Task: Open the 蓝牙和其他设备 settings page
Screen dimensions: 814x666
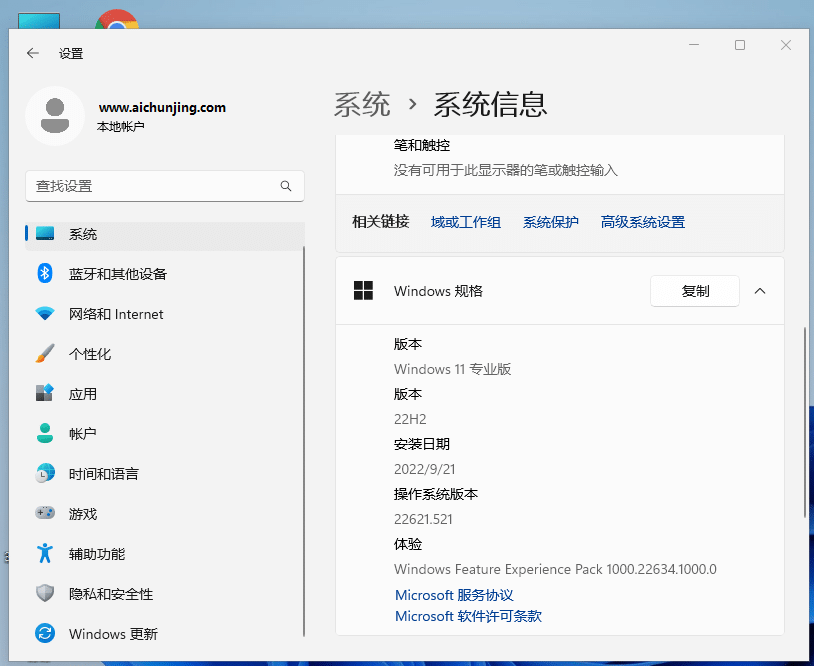Action: point(165,274)
